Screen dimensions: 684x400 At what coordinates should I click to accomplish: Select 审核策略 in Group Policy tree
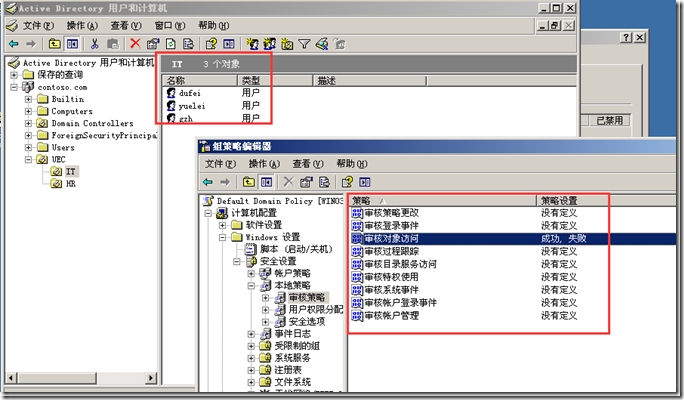point(307,297)
